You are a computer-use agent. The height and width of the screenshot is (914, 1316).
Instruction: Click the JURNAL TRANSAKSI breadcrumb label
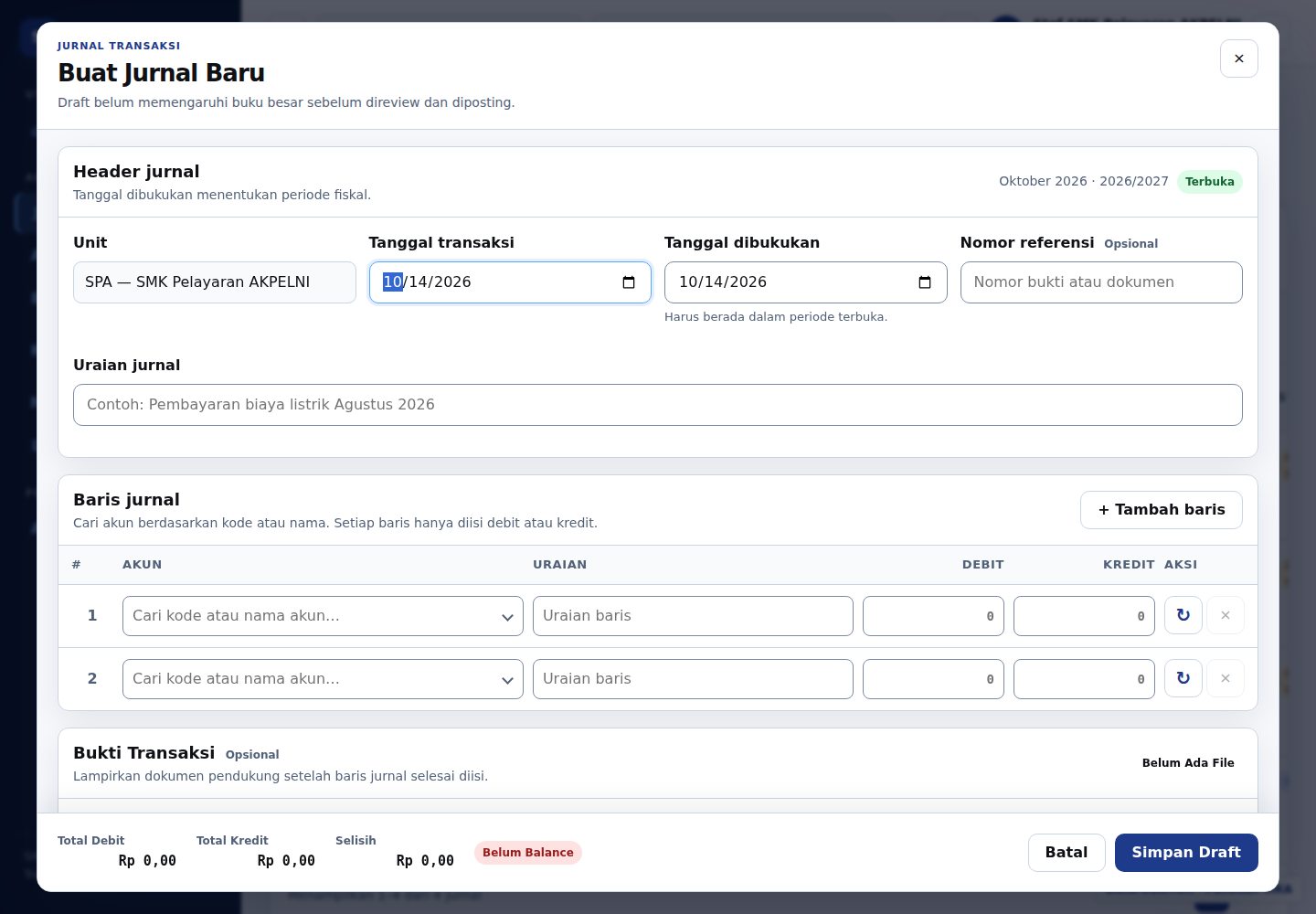119,46
